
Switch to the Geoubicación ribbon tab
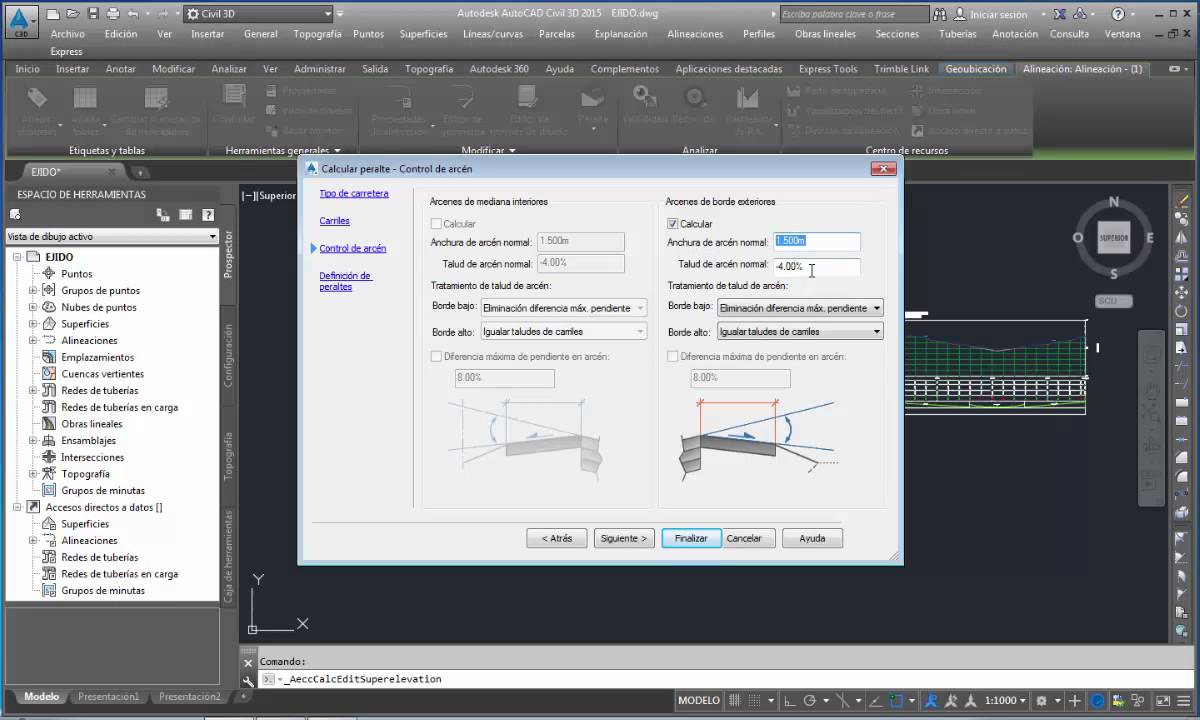[x=976, y=69]
